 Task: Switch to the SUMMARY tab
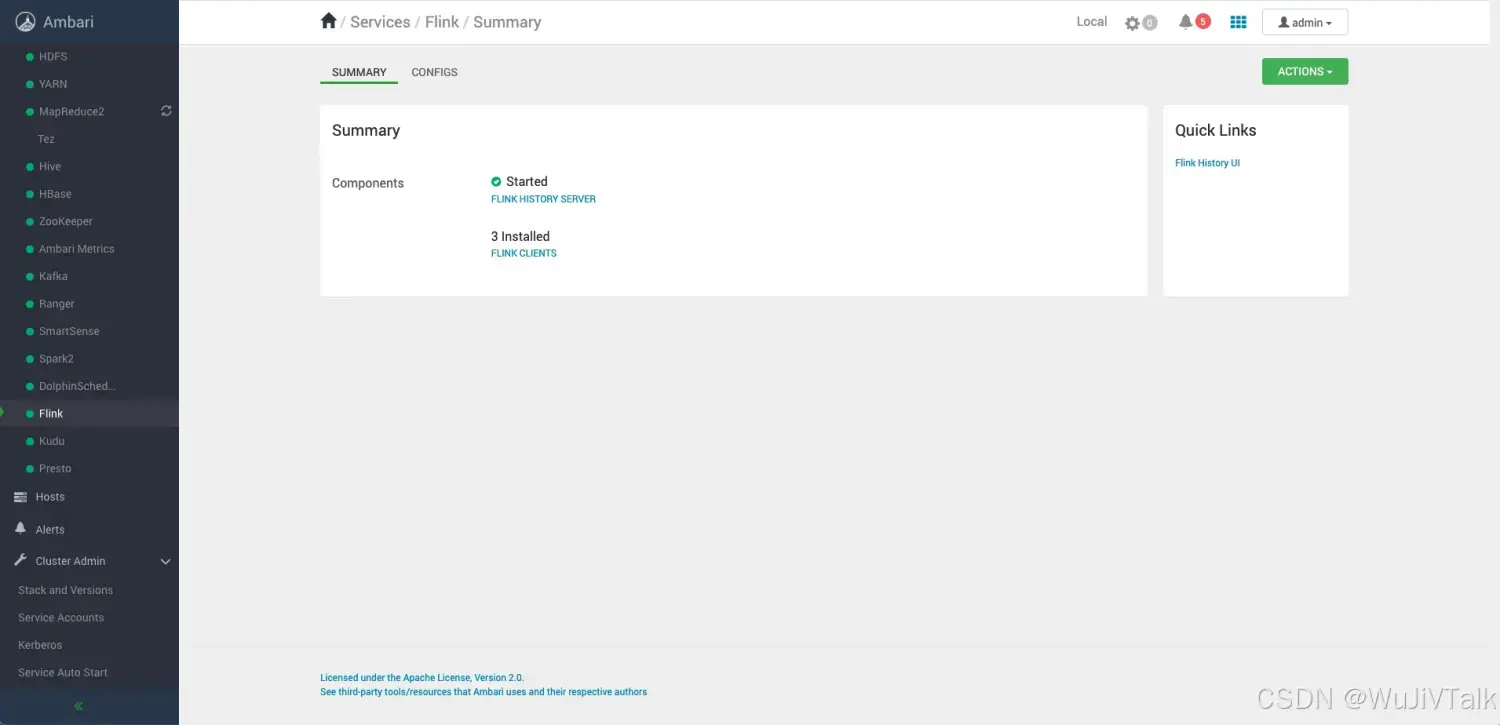359,72
